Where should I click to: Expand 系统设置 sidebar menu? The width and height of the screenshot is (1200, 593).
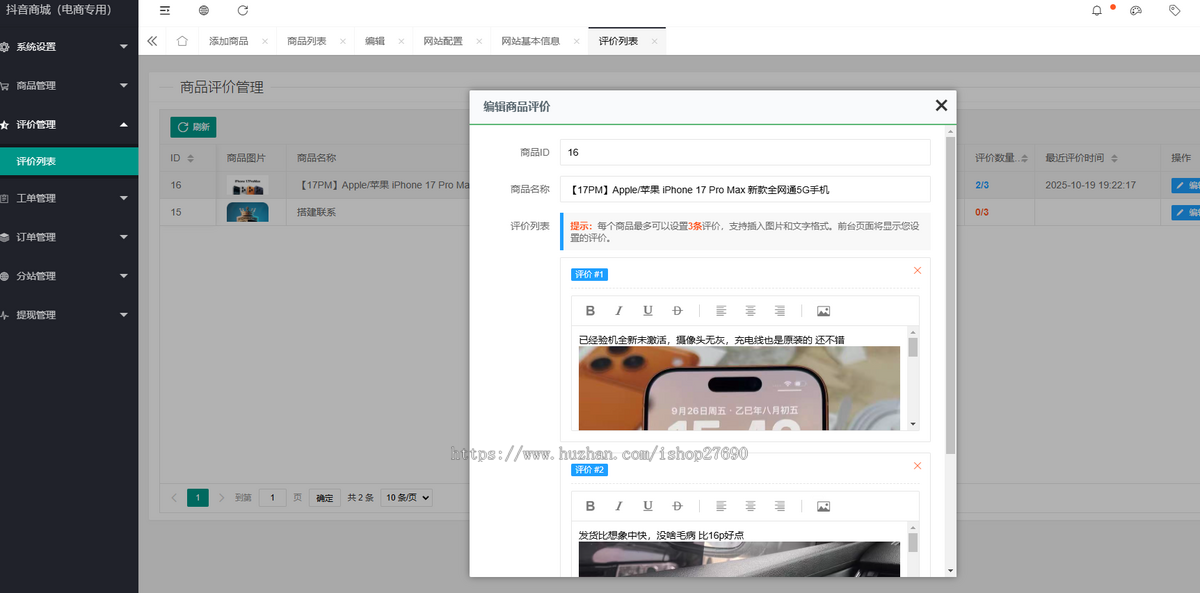[x=69, y=47]
